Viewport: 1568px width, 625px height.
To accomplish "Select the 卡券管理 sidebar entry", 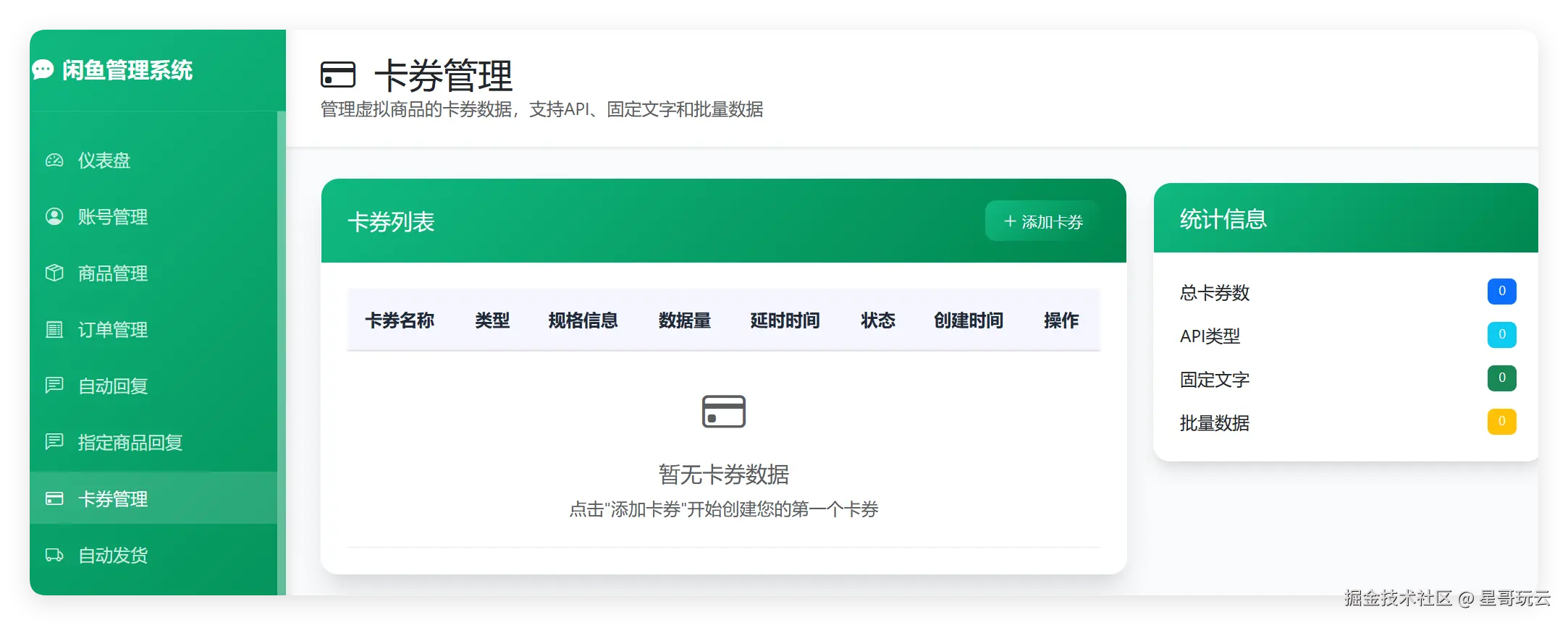I will click(x=153, y=498).
